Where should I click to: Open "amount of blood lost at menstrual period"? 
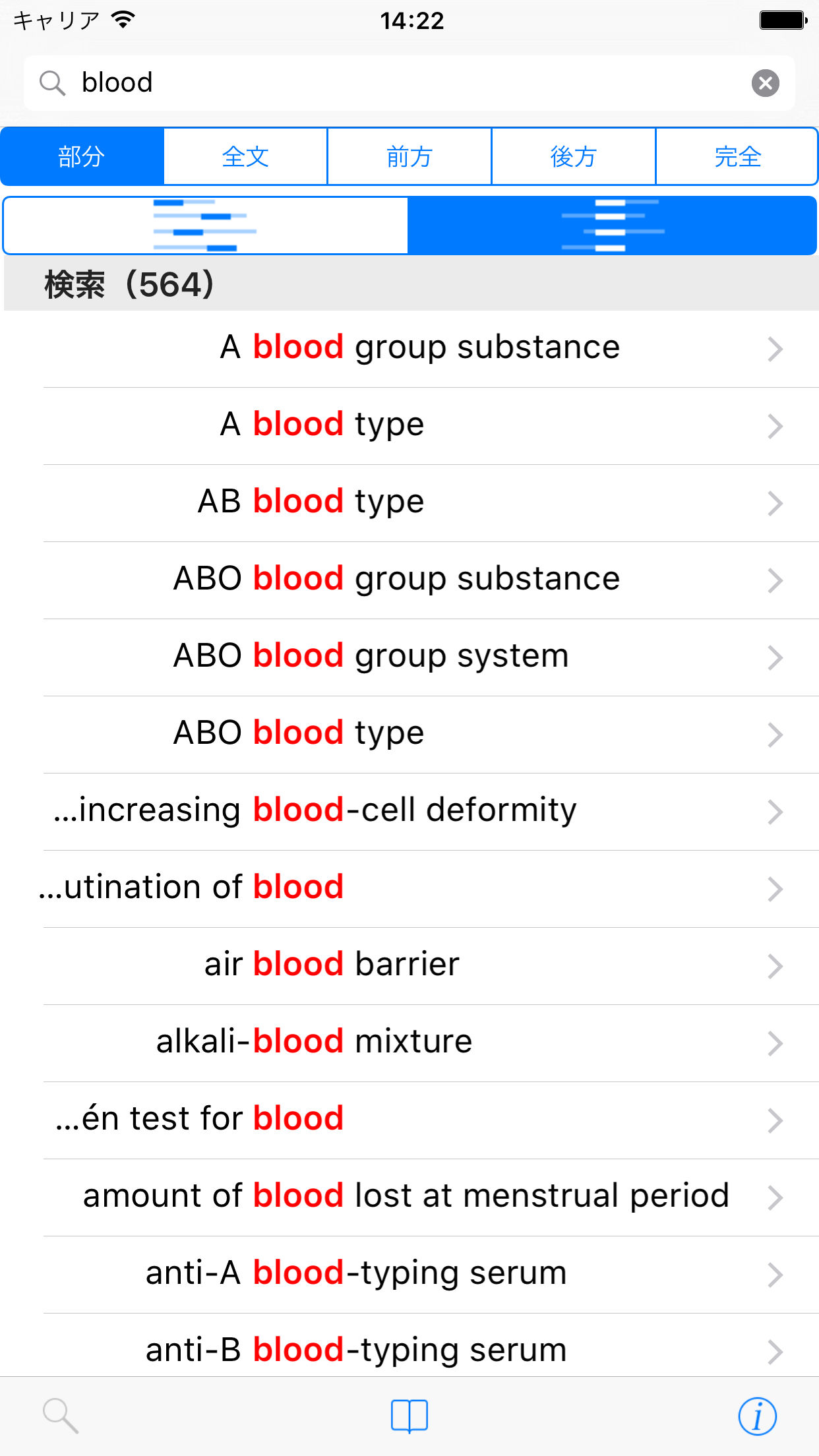click(406, 1196)
